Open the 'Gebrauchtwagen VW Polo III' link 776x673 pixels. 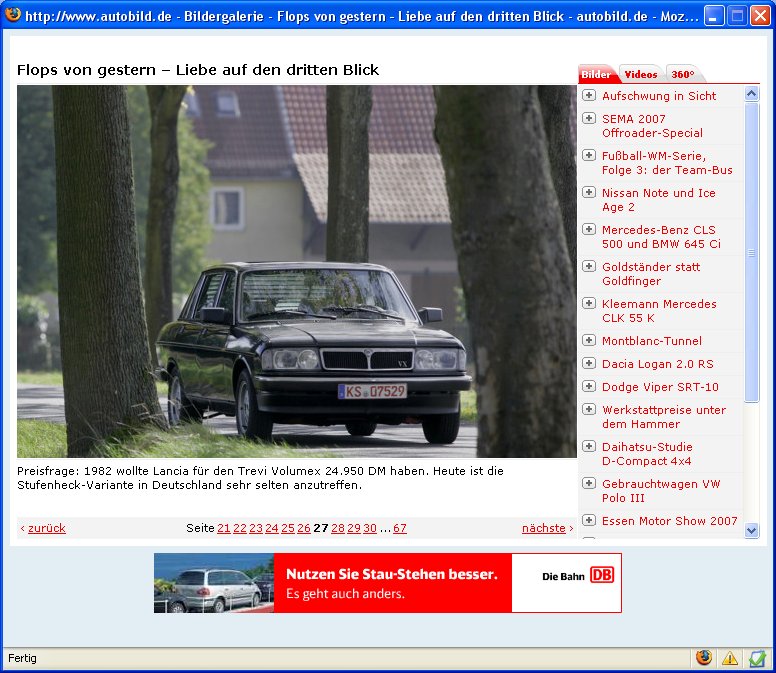pos(661,491)
